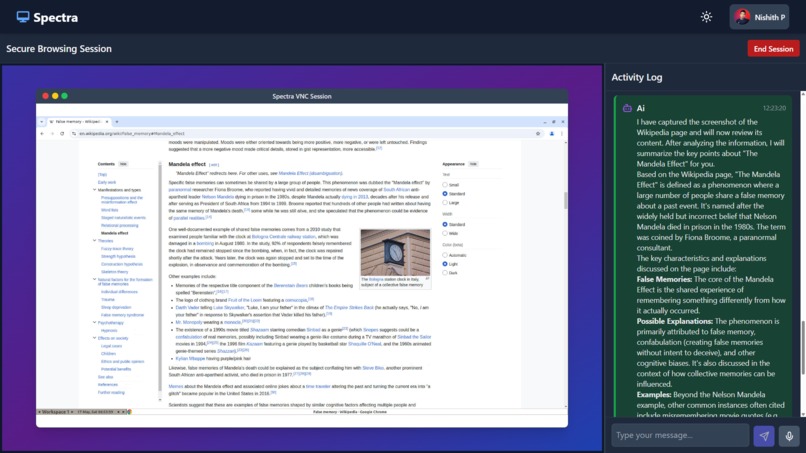Open the Nishith P profile avatar
Image resolution: width=806 pixels, height=453 pixels.
point(741,17)
